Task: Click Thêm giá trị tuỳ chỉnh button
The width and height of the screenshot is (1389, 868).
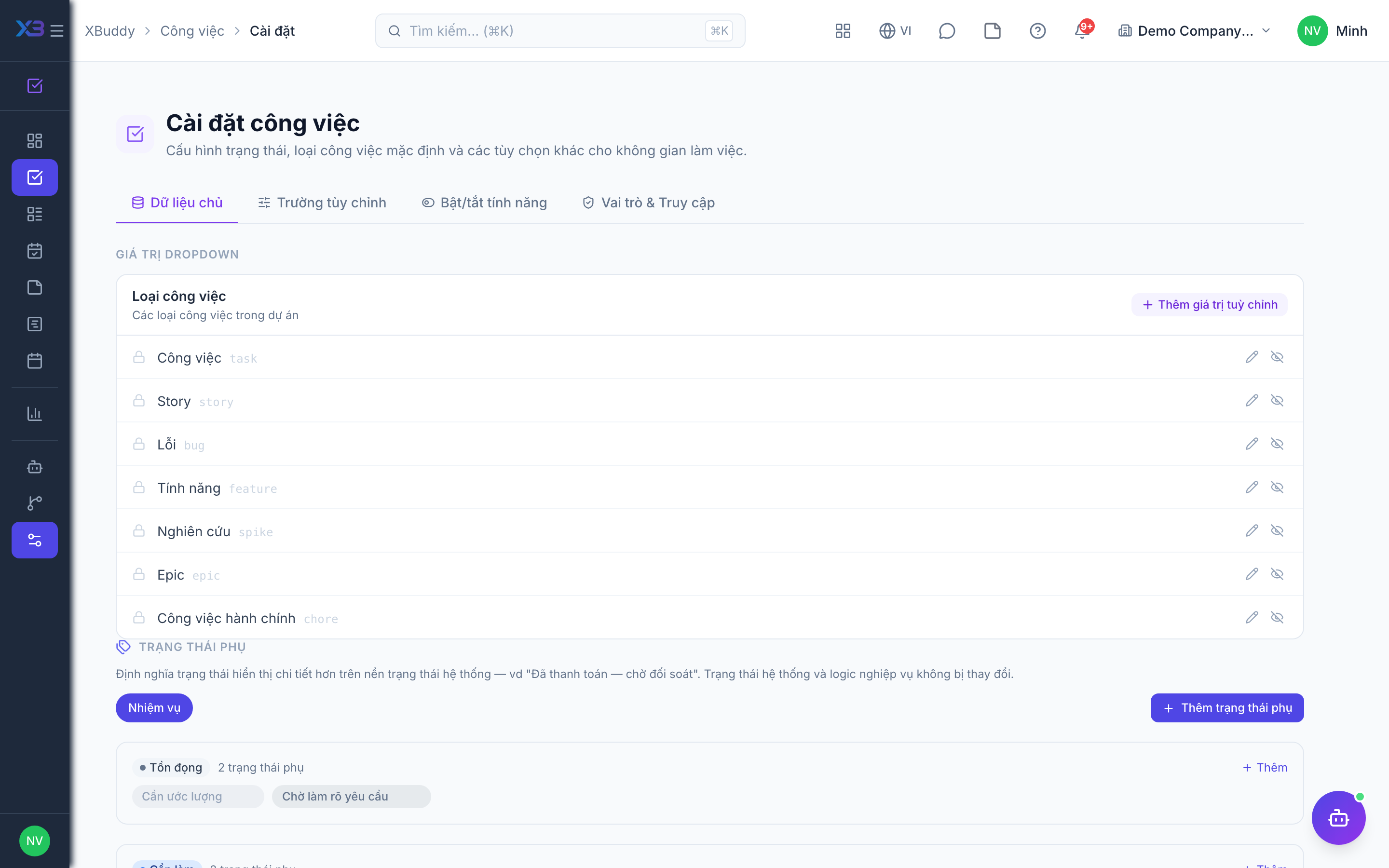Action: pos(1210,305)
